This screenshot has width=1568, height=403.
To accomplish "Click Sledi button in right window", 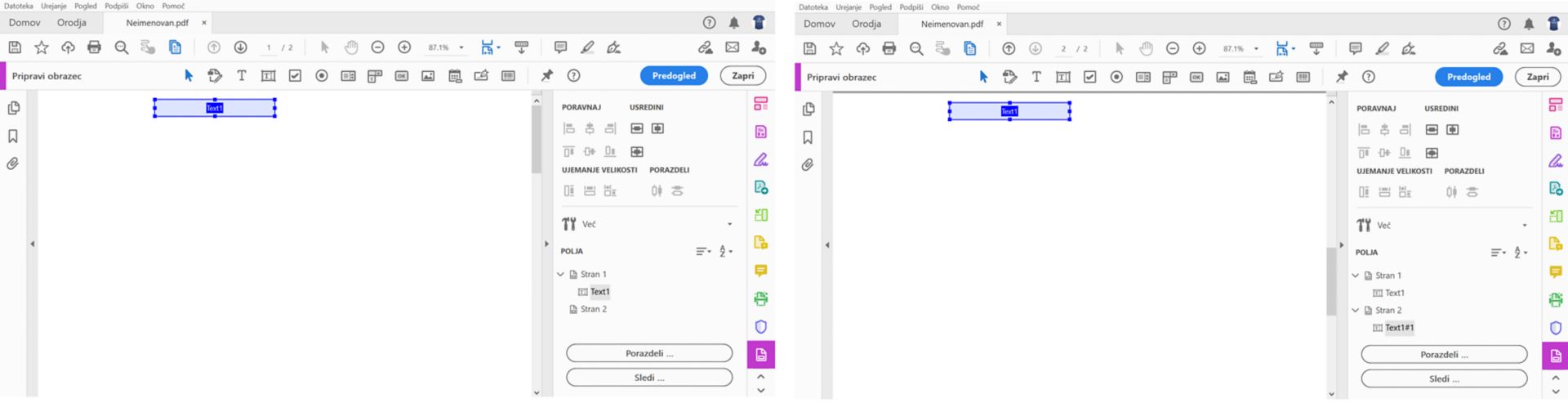I will (x=1444, y=379).
